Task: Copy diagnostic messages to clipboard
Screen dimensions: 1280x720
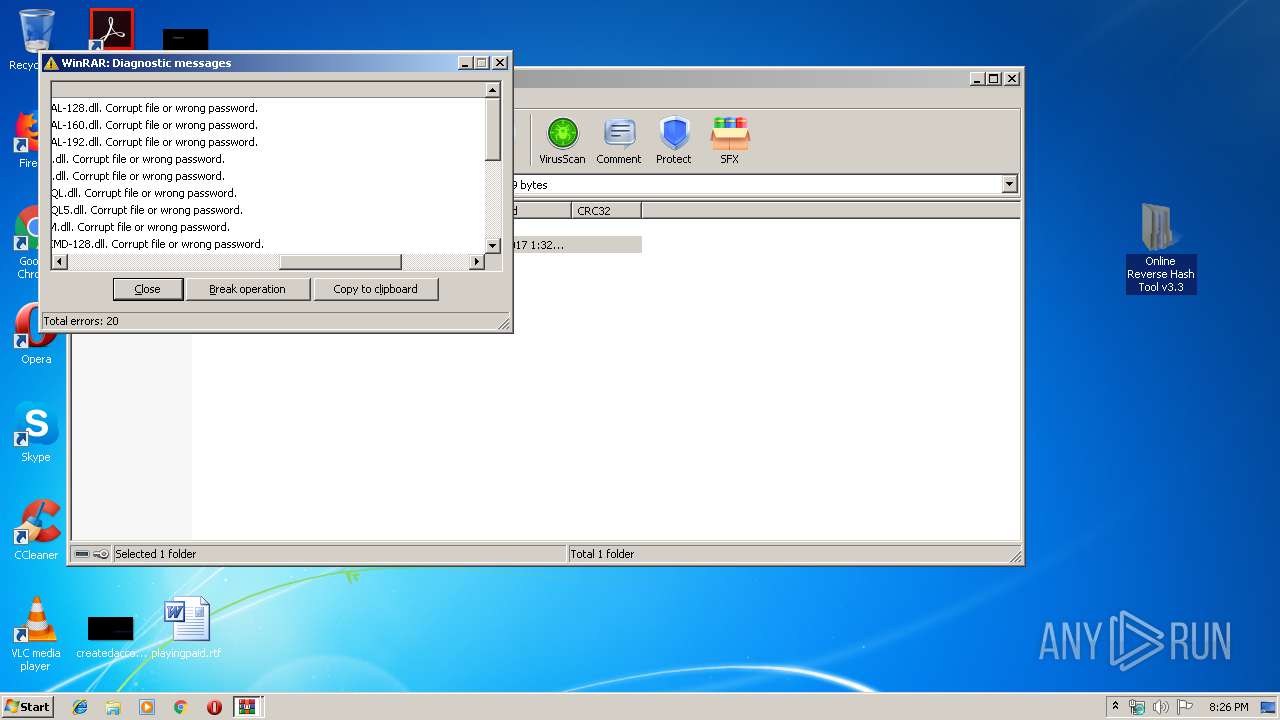Action: click(x=375, y=289)
